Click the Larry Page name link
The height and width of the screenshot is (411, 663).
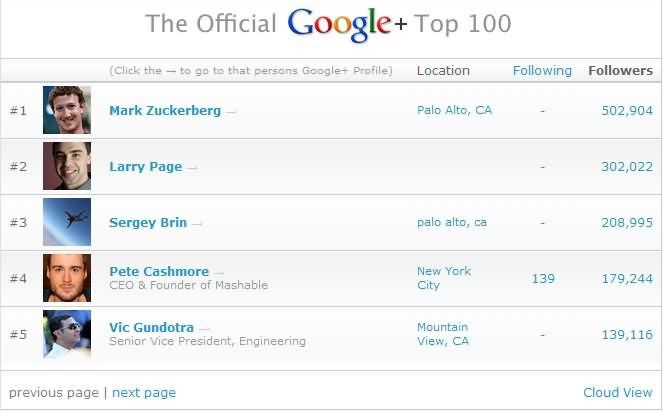145,167
